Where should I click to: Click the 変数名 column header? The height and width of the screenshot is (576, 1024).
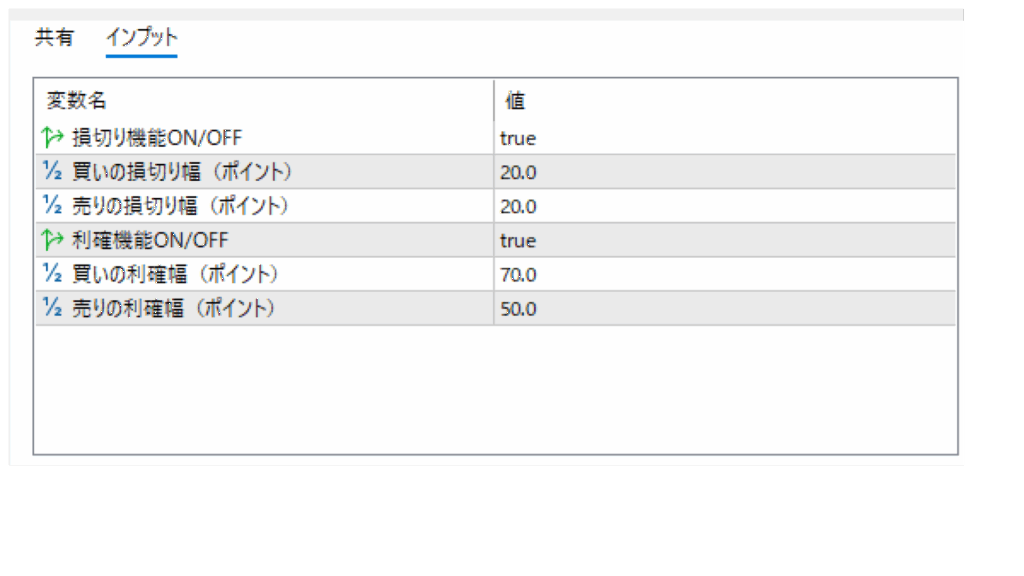[x=77, y=100]
